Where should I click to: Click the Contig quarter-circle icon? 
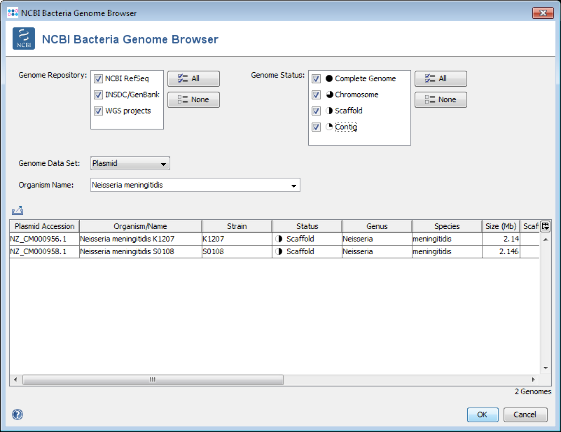[330, 126]
